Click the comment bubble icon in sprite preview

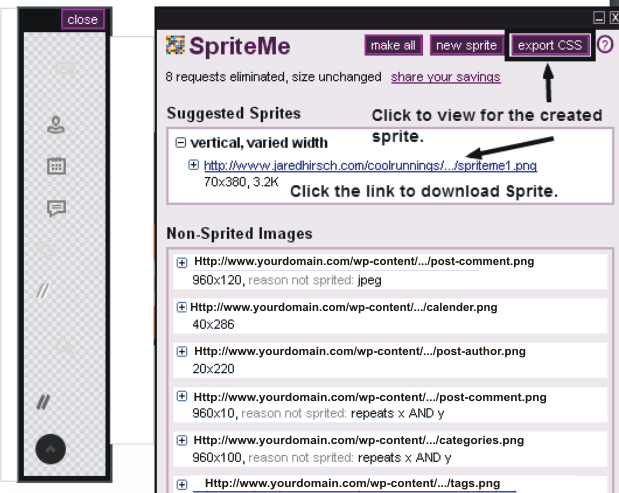pyautogui.click(x=56, y=208)
